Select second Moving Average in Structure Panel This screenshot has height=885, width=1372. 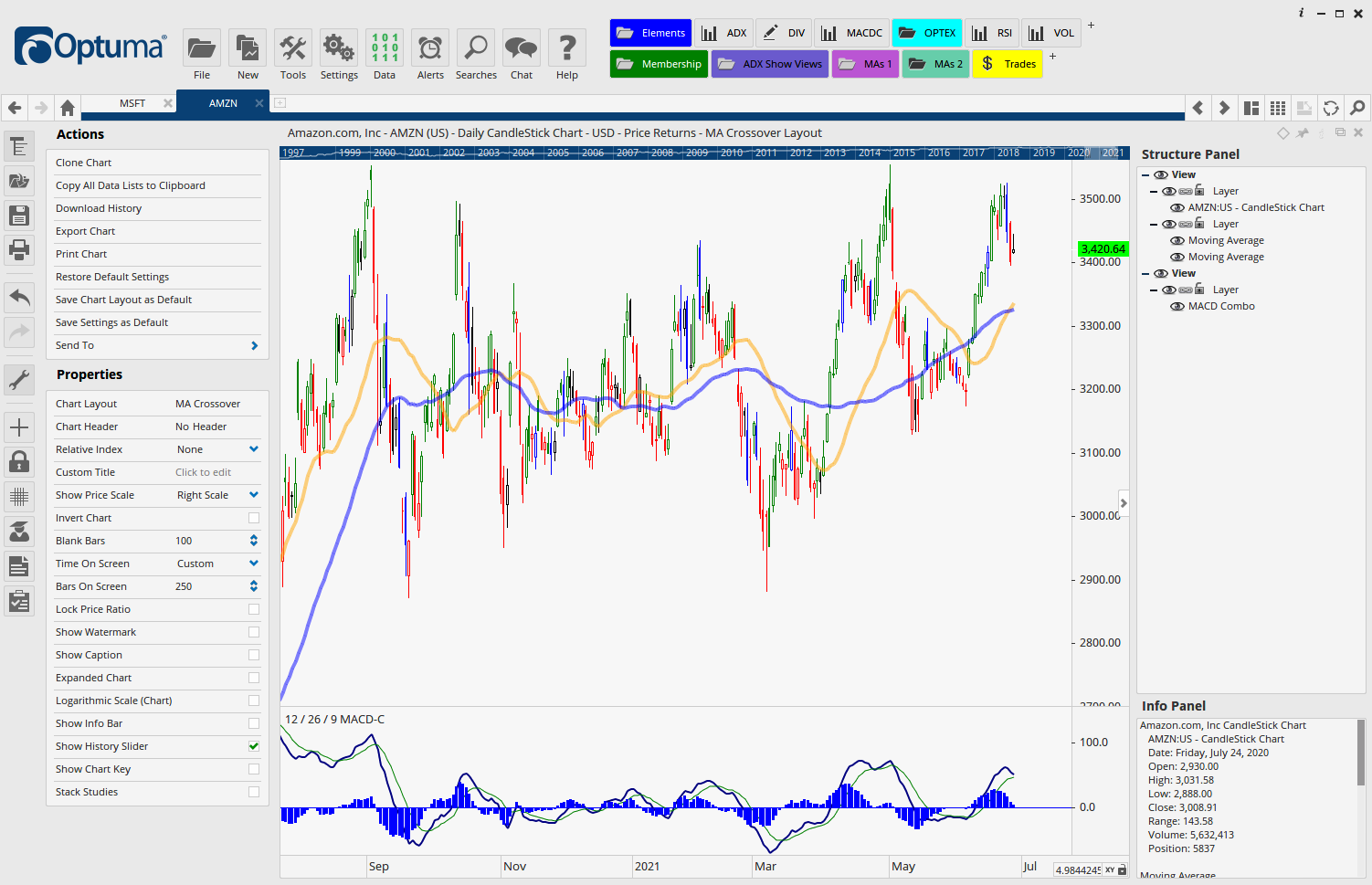pyautogui.click(x=1226, y=258)
